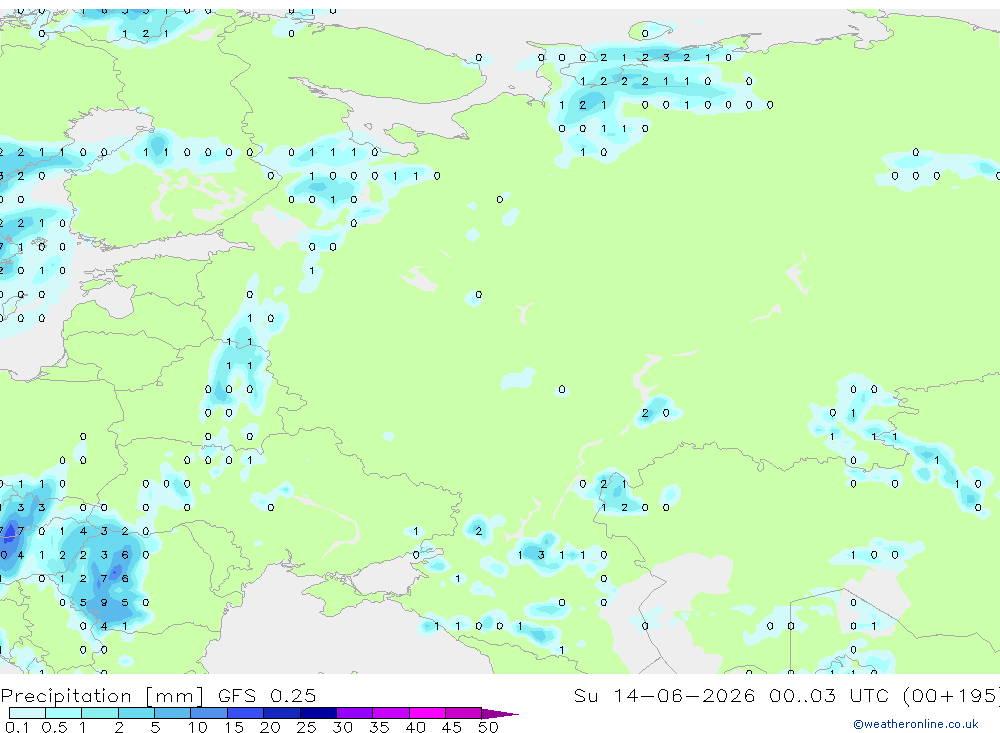
Task: Pick the 2–5 mm light blue legend swatch
Action: [x=136, y=713]
